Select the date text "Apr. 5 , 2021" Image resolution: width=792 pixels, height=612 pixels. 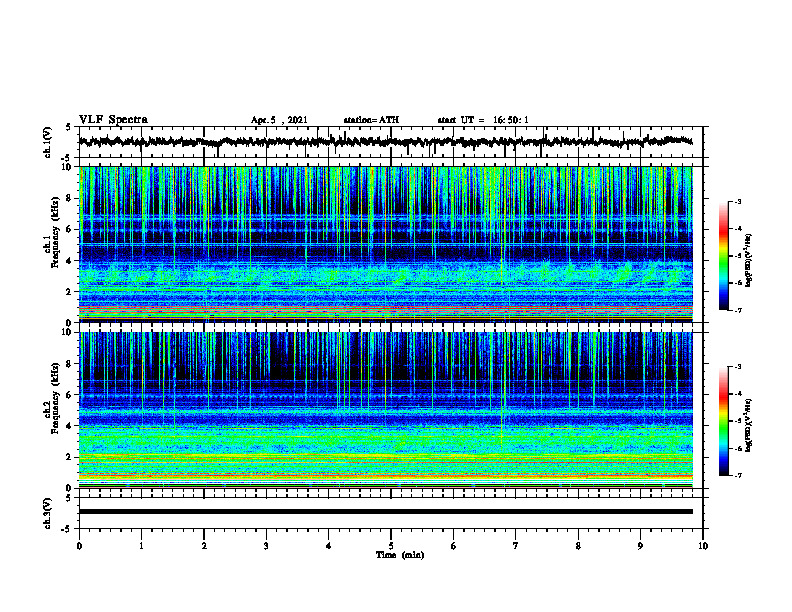(279, 120)
